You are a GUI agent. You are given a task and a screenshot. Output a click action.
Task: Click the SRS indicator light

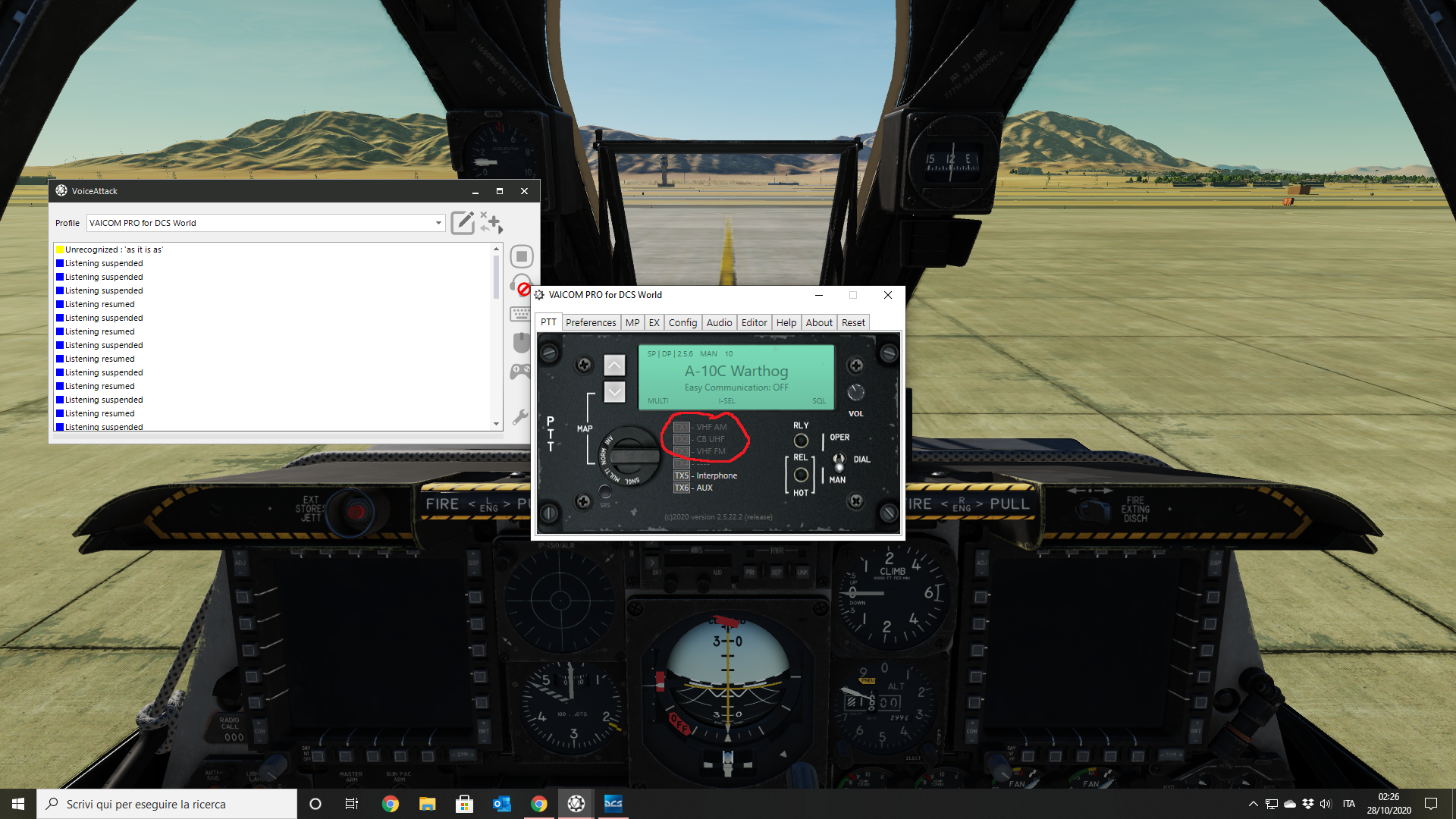coord(605,492)
